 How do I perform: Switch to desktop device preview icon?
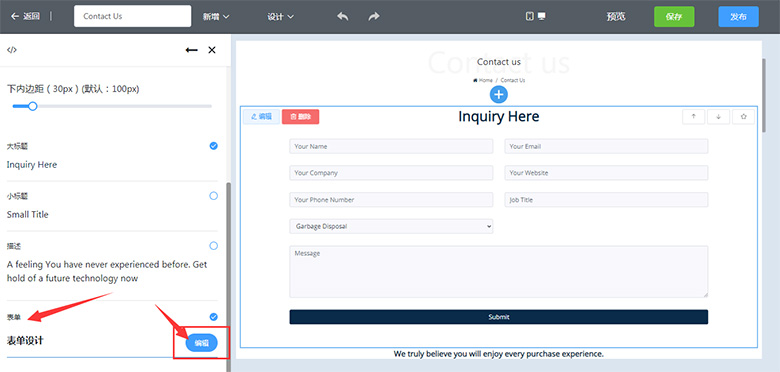tap(542, 16)
